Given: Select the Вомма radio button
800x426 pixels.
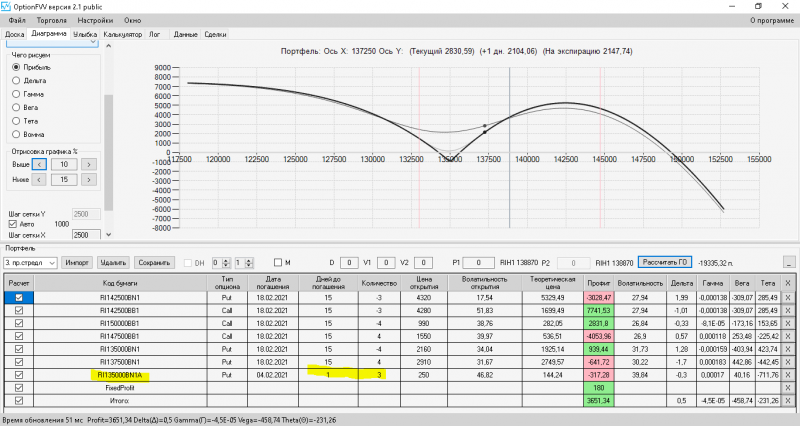Looking at the screenshot, I should [16, 135].
